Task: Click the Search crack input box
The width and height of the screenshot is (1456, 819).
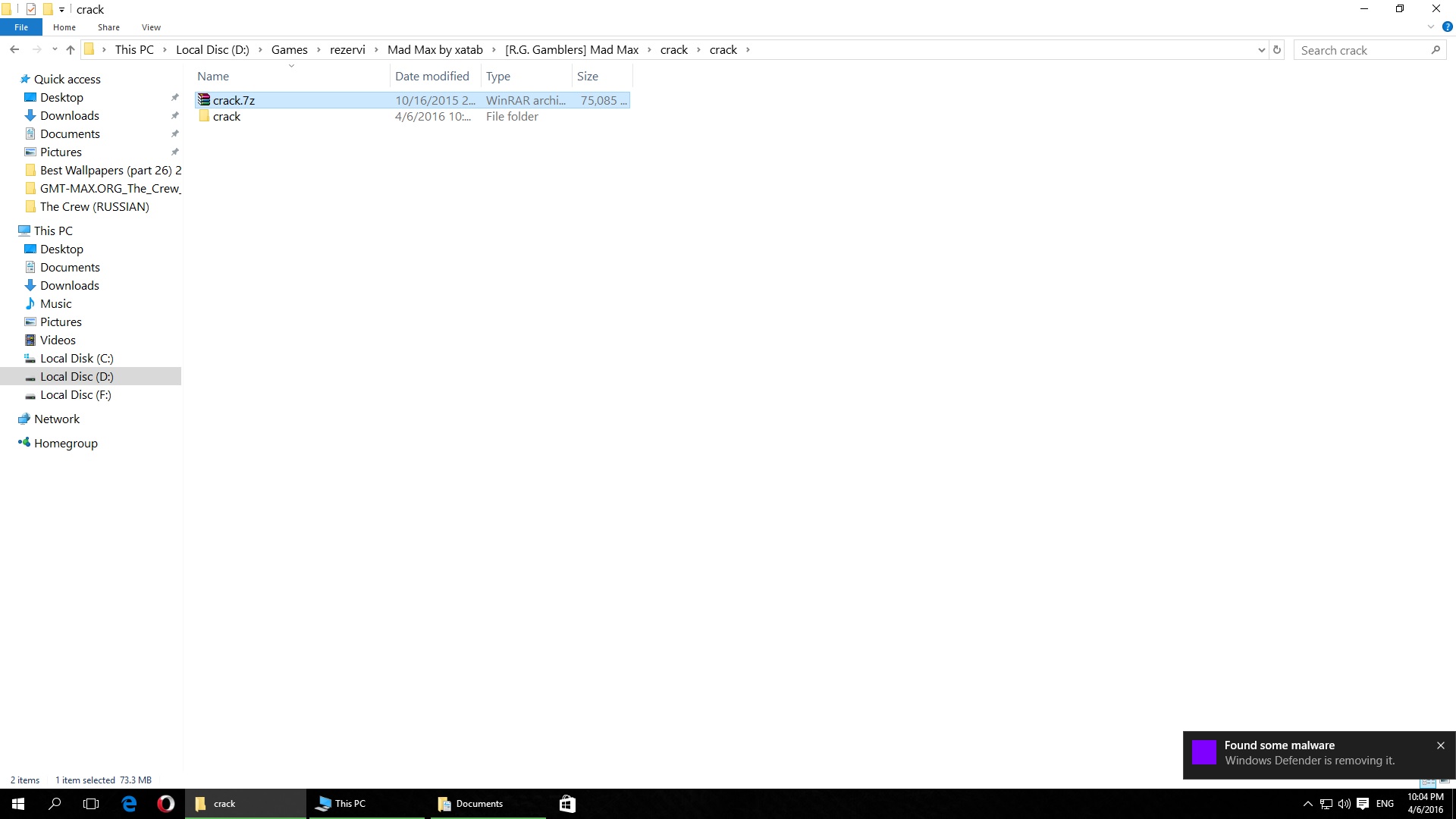Action: click(1361, 50)
